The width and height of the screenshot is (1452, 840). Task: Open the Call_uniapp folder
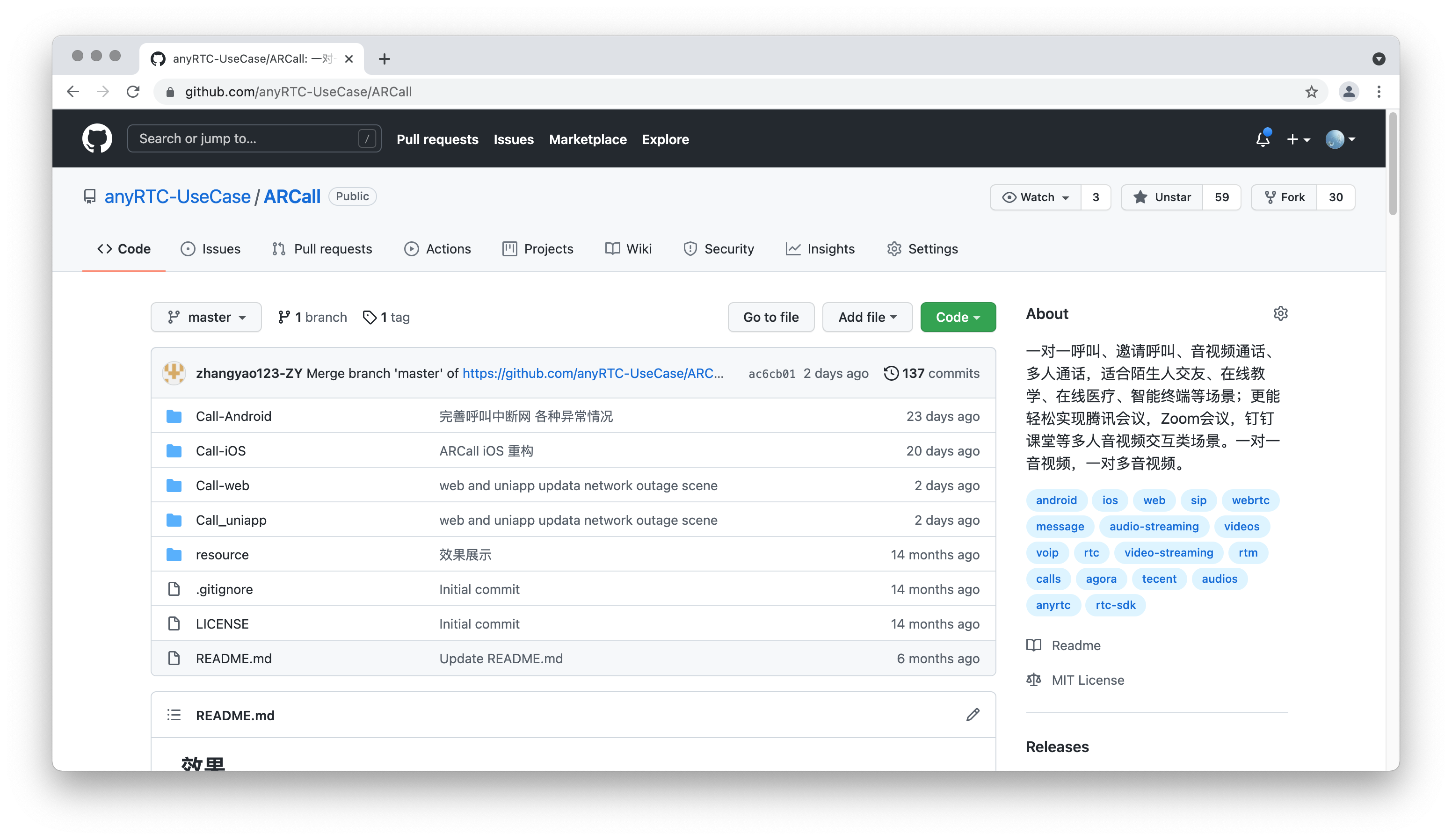pyautogui.click(x=231, y=520)
